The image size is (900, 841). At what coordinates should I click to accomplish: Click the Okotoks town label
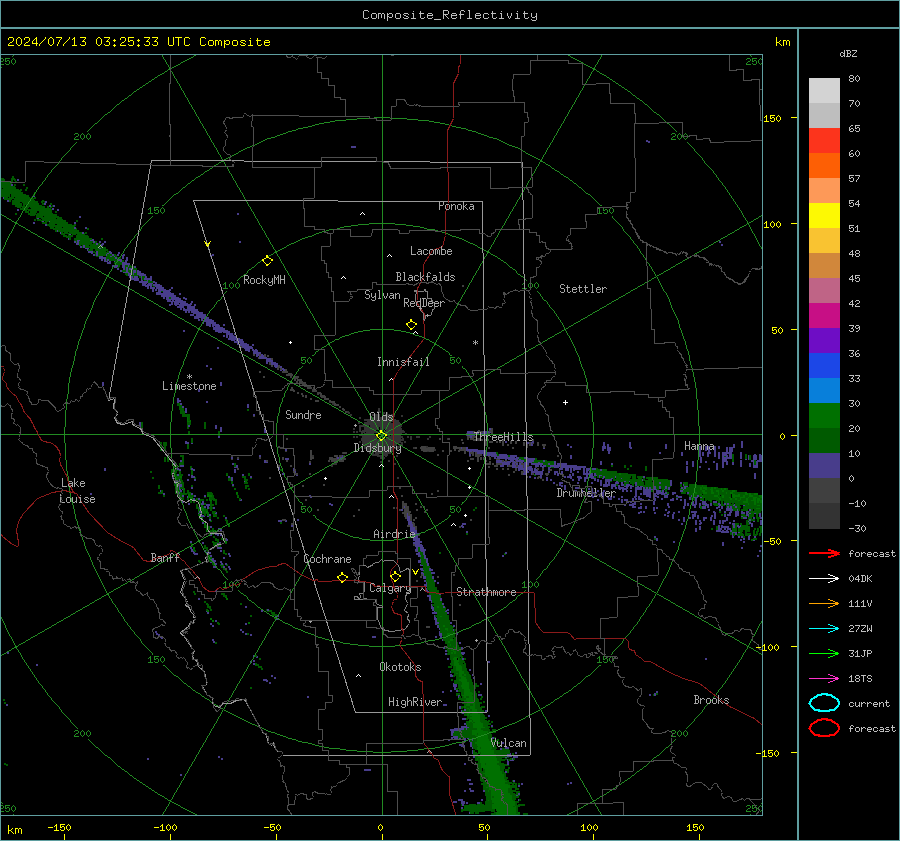(x=400, y=667)
